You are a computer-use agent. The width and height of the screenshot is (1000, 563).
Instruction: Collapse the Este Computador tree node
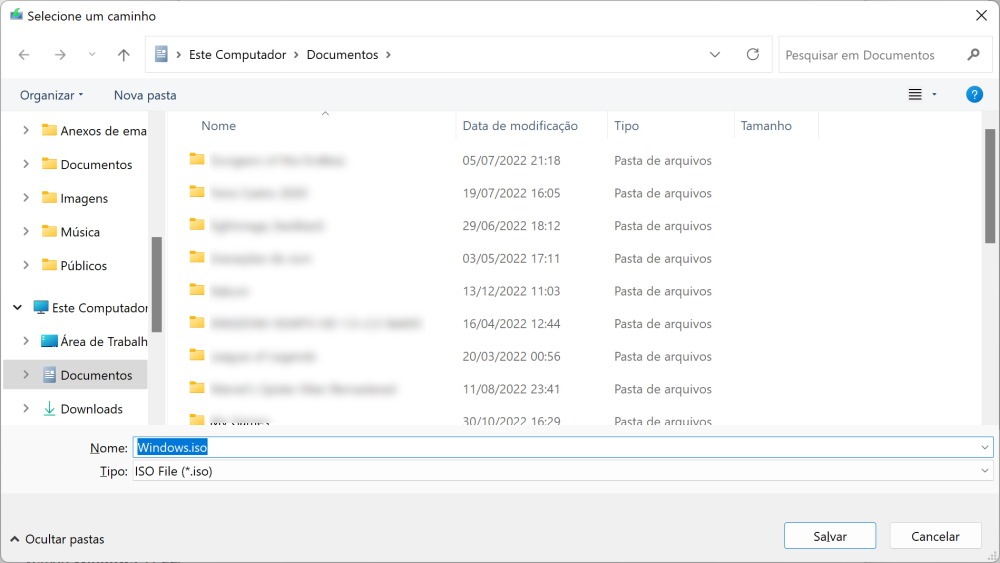click(x=17, y=308)
